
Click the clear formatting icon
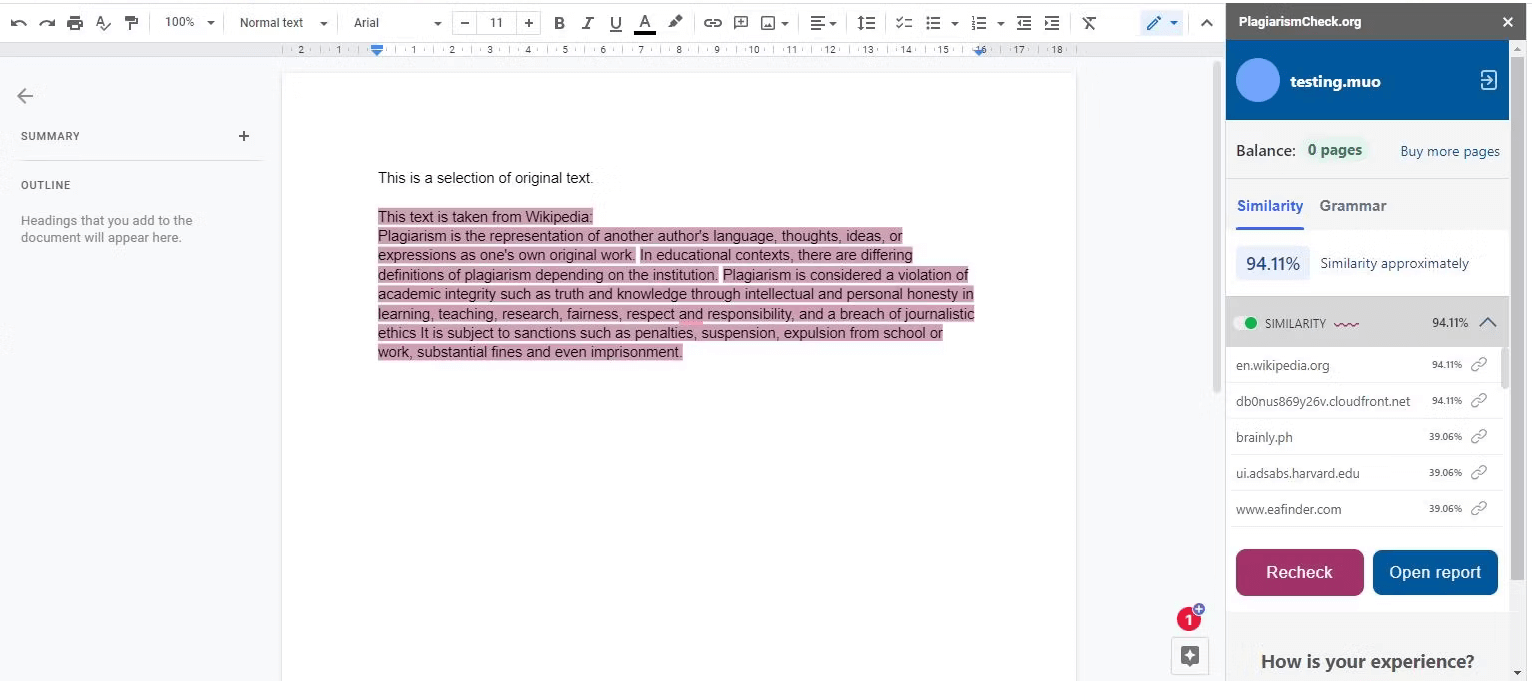pyautogui.click(x=1089, y=23)
